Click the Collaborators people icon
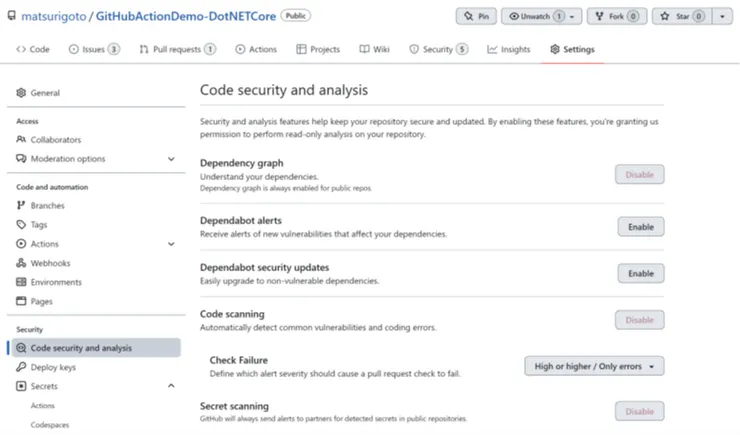 (x=22, y=140)
